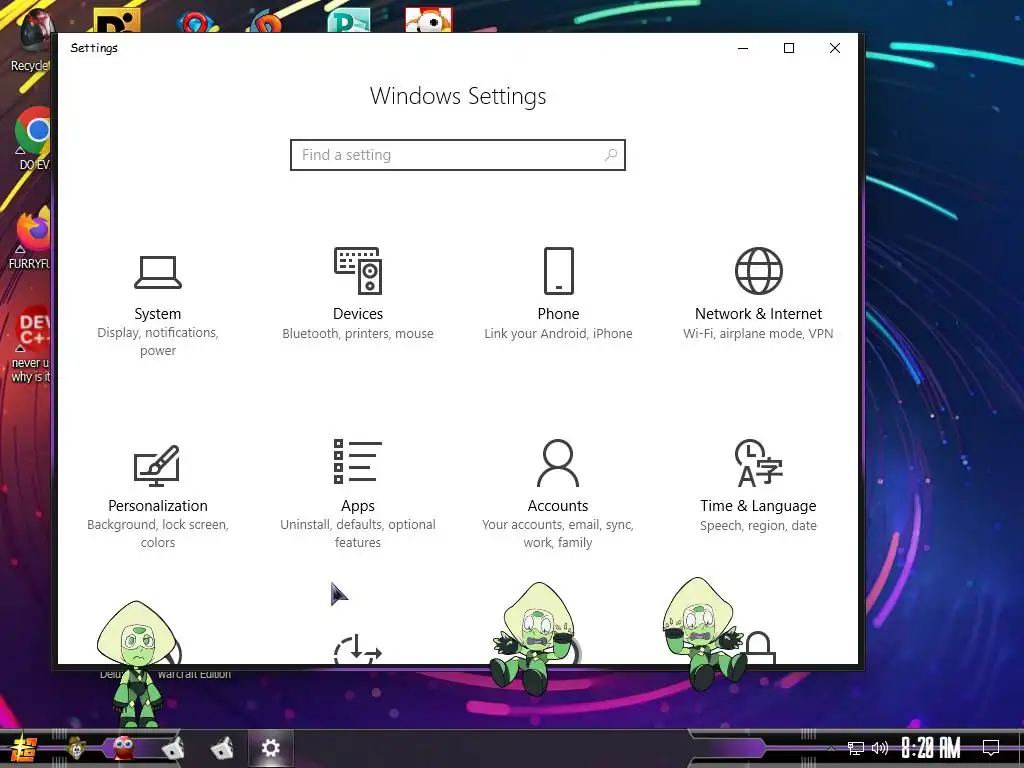The width and height of the screenshot is (1024, 768).
Task: Open the network status tray icon
Action: tap(856, 748)
